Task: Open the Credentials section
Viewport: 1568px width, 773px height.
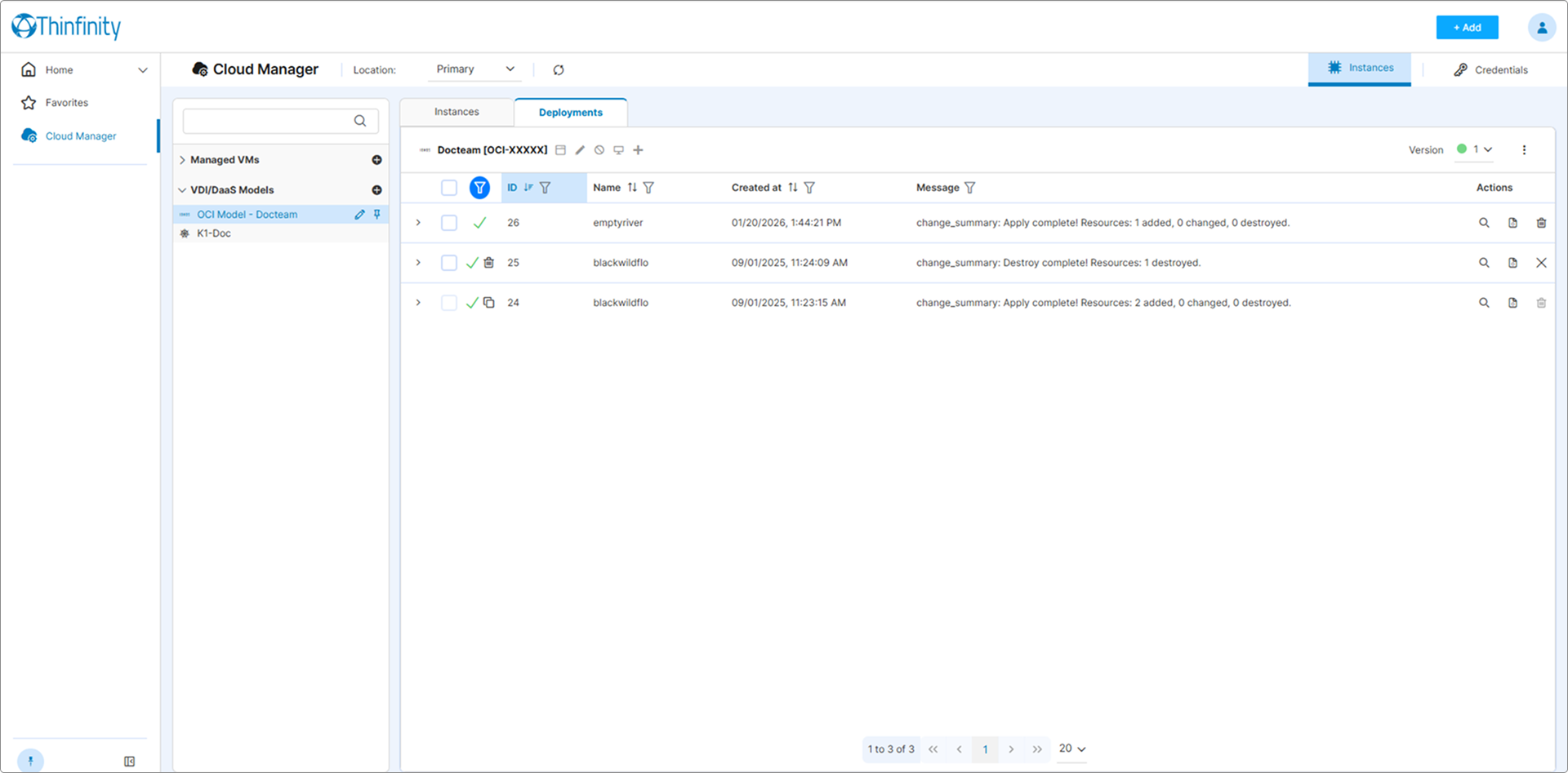Action: pos(1490,70)
